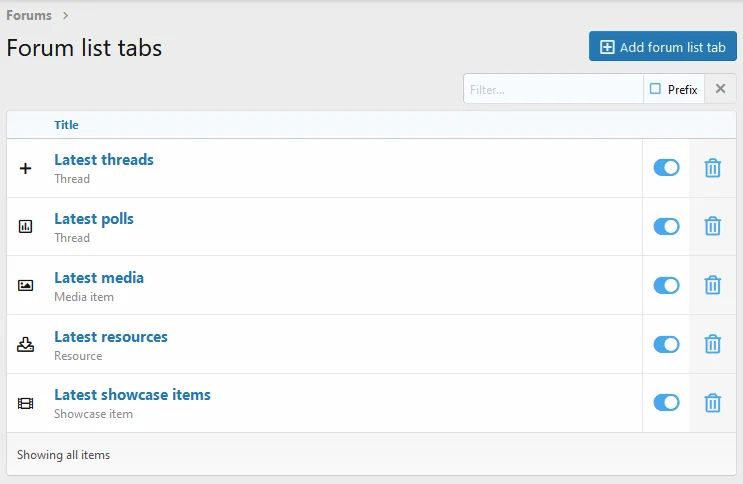Screen dimensions: 743x484
Task: Click the download icon beside Latest resources
Action: coord(26,345)
